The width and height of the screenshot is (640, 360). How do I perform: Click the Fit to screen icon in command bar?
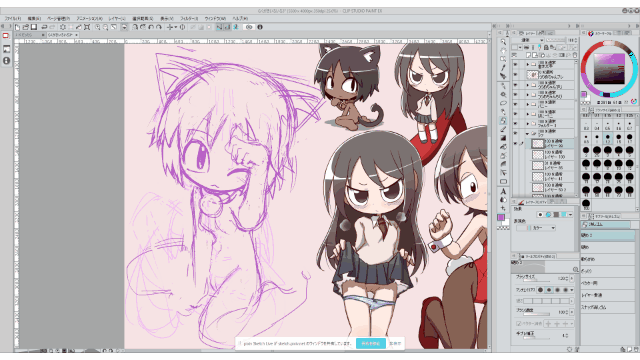114,27
